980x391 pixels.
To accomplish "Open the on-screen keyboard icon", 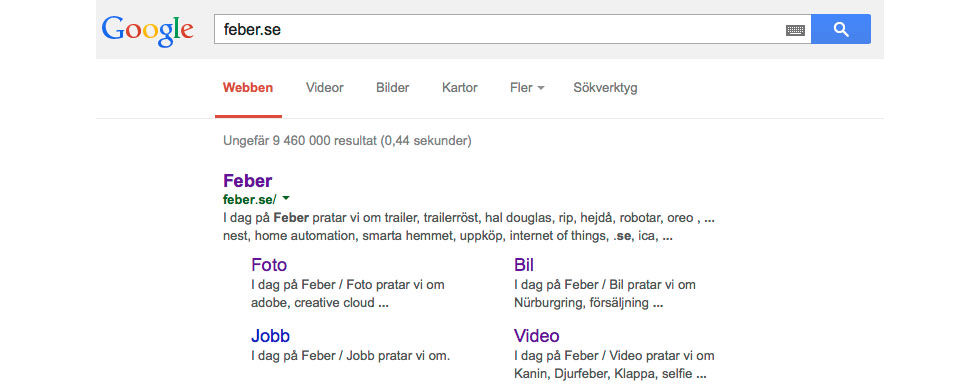I will coord(795,30).
